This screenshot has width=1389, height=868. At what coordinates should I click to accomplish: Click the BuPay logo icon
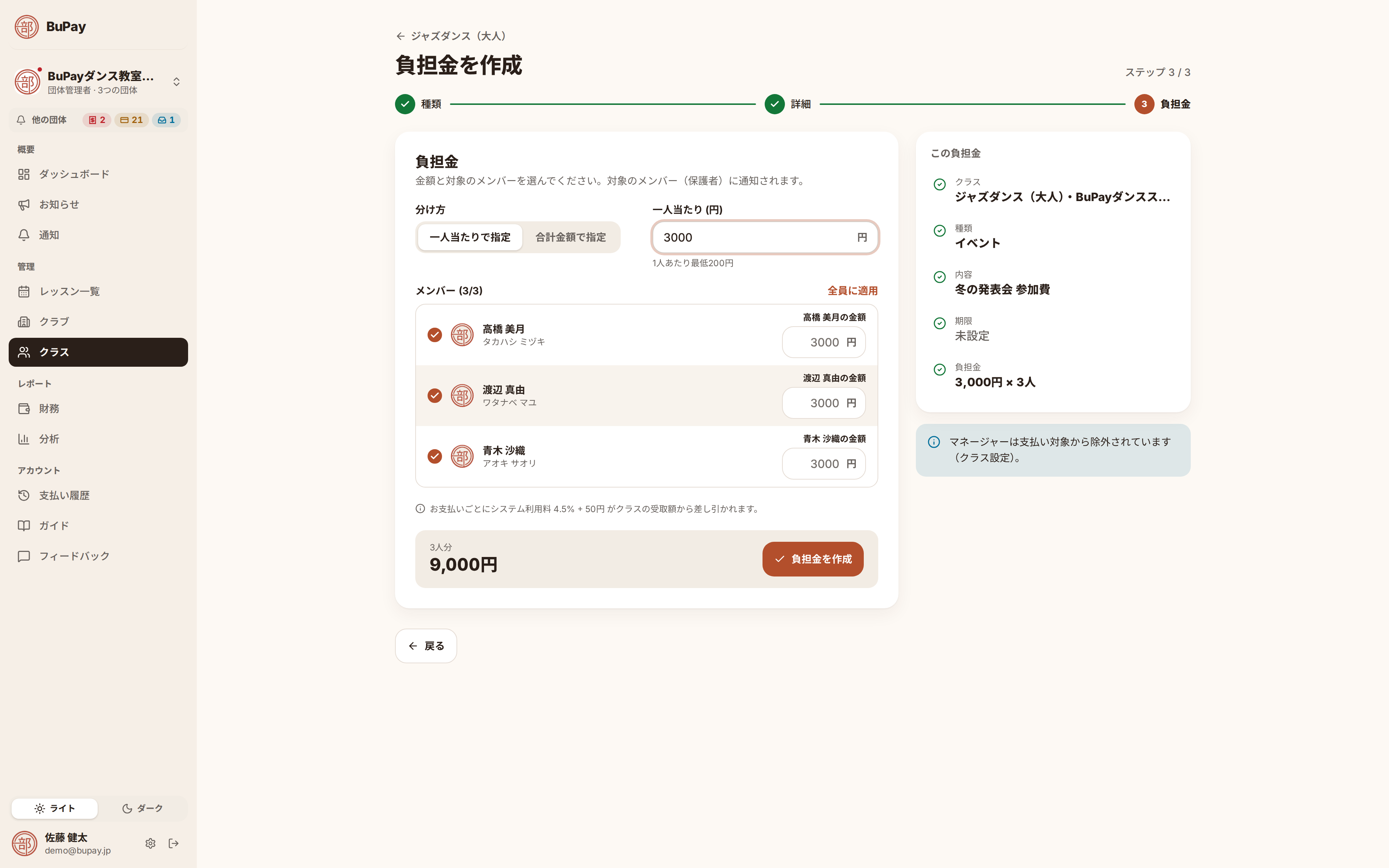(x=26, y=26)
